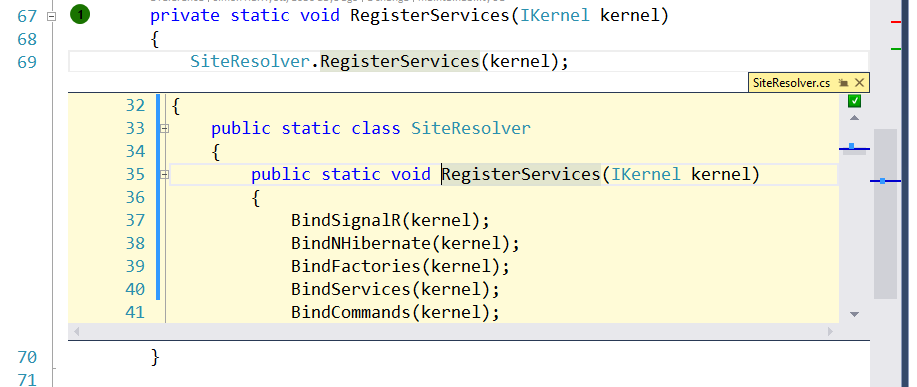Collapse the SiteResolver class at line 33
This screenshot has width=917, height=387.
[x=164, y=129]
